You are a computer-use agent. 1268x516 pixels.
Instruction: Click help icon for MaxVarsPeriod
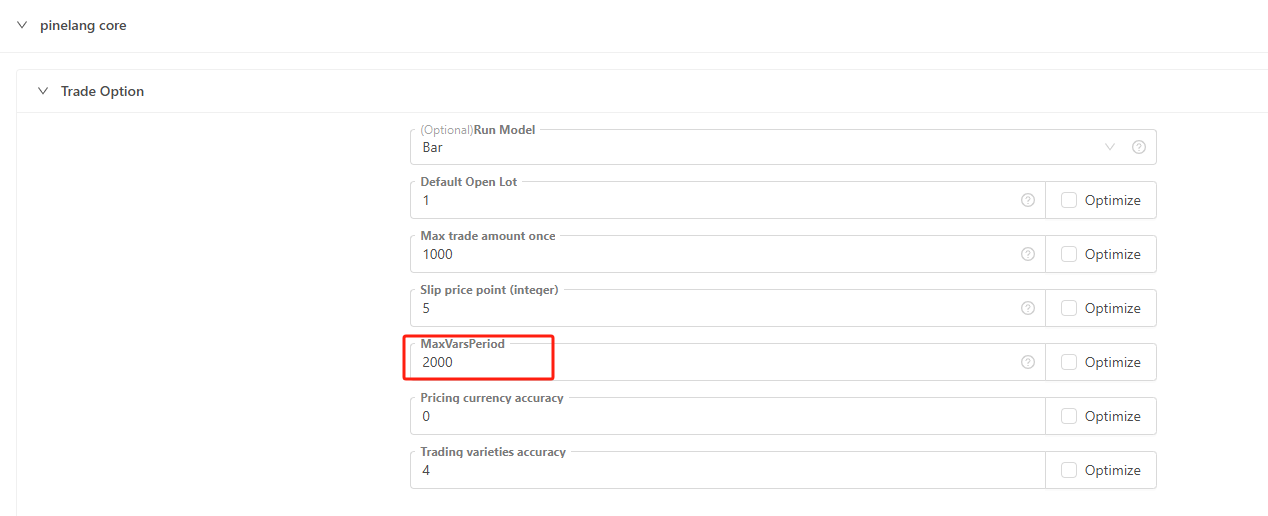point(1027,362)
